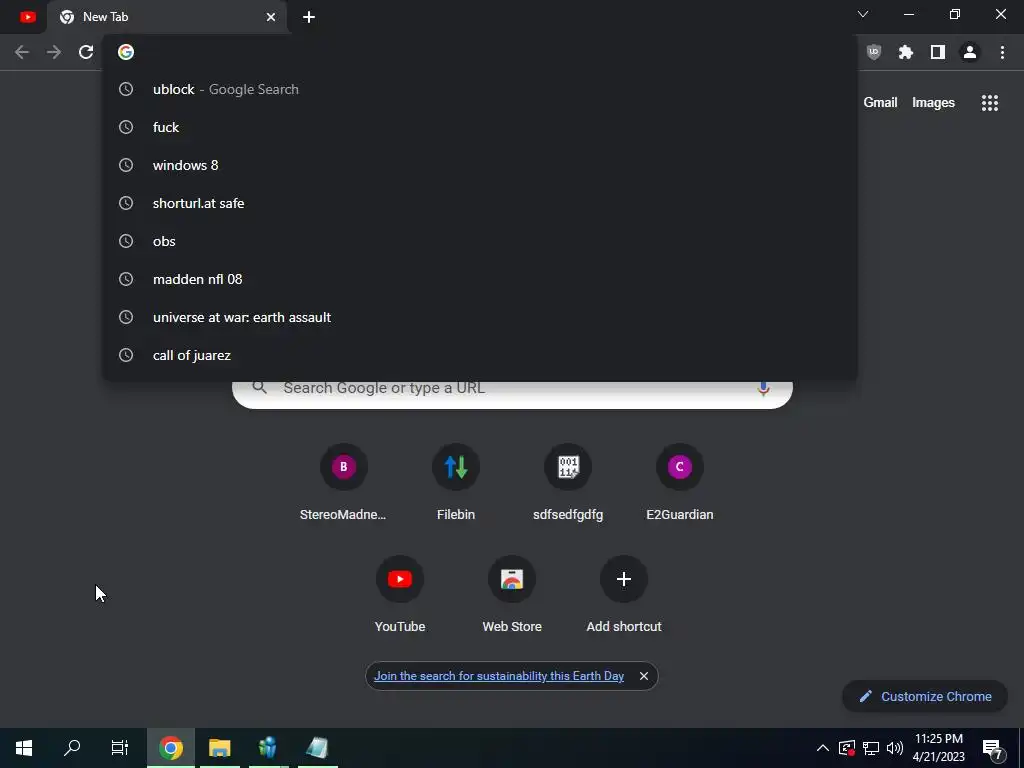
Task: Select the obs suggestion
Action: [479, 241]
